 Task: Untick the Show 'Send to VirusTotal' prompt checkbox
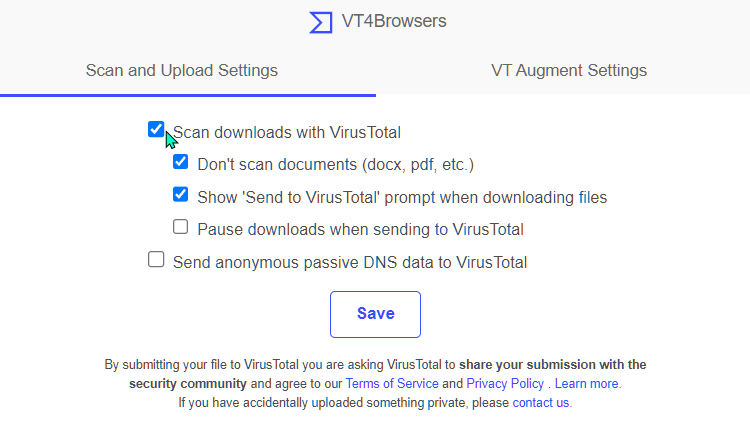(180, 194)
